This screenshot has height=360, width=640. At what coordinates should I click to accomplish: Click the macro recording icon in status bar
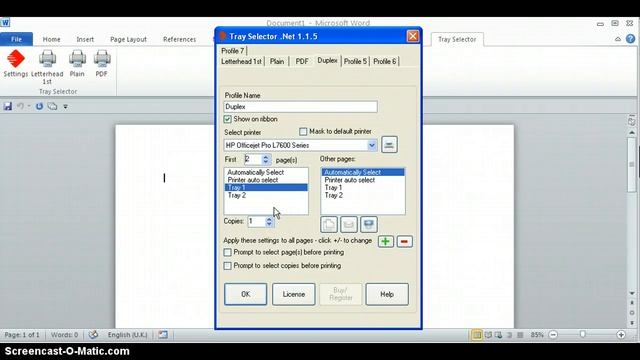163,335
